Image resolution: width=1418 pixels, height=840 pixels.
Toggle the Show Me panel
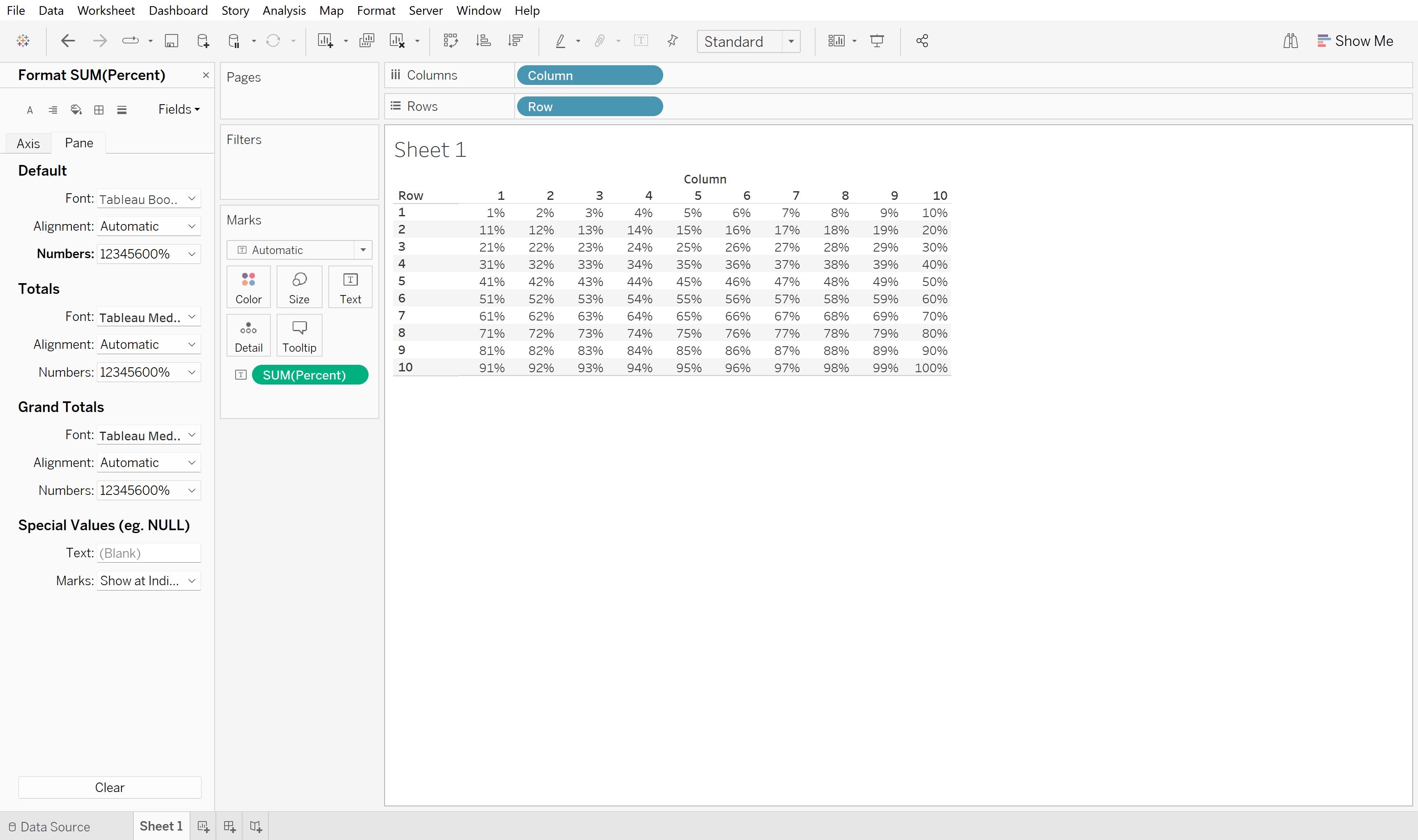click(1356, 41)
